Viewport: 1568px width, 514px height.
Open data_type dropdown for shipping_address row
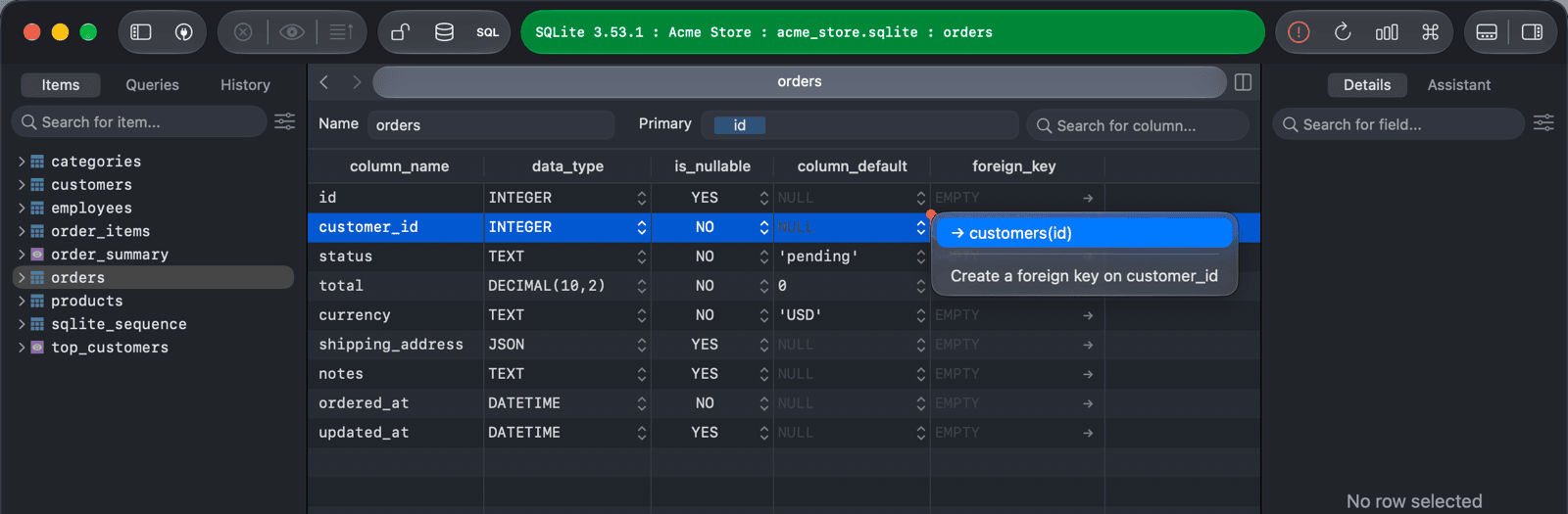click(642, 345)
